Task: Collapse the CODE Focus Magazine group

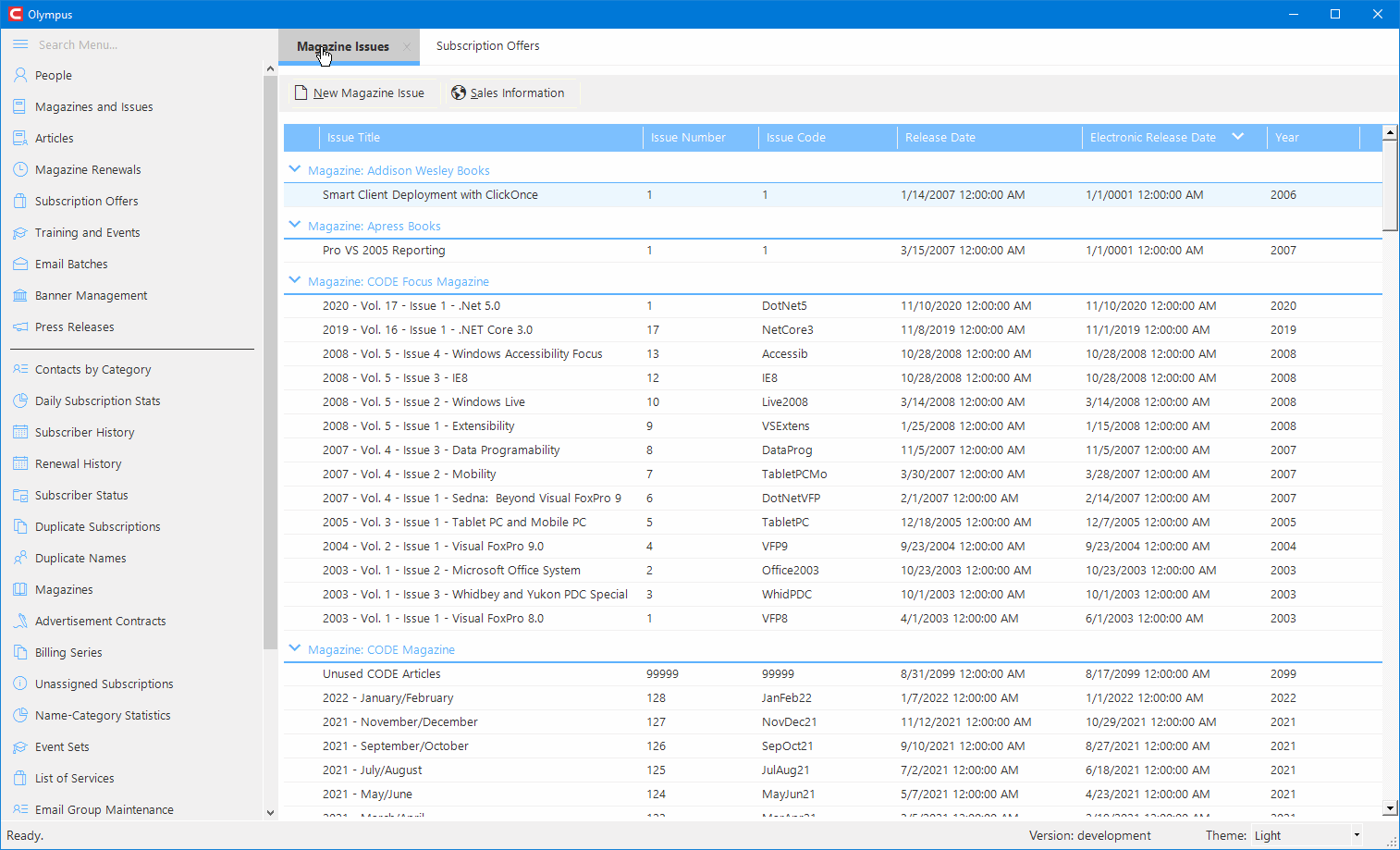Action: (x=295, y=280)
